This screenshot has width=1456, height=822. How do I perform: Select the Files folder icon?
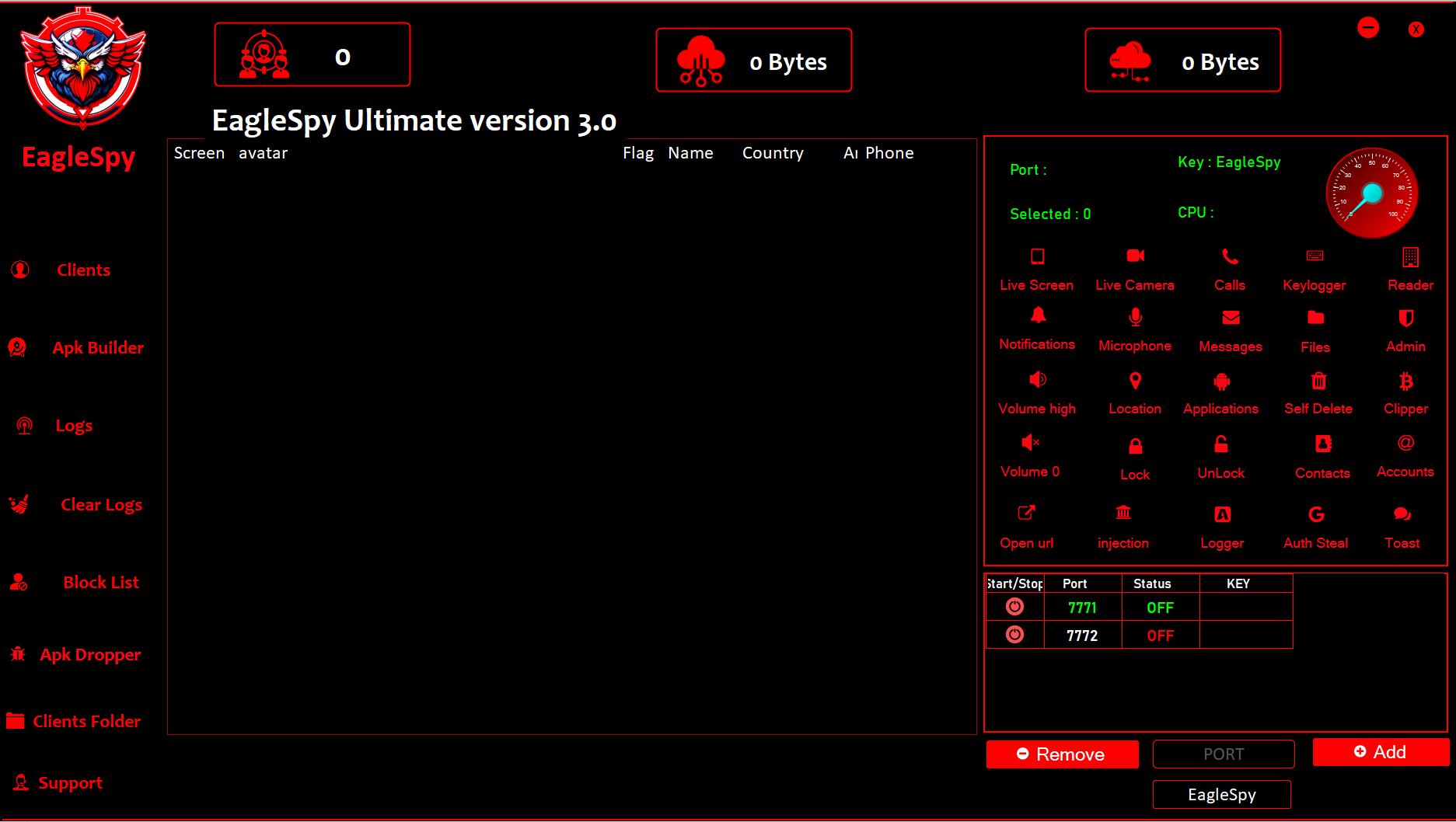point(1315,317)
